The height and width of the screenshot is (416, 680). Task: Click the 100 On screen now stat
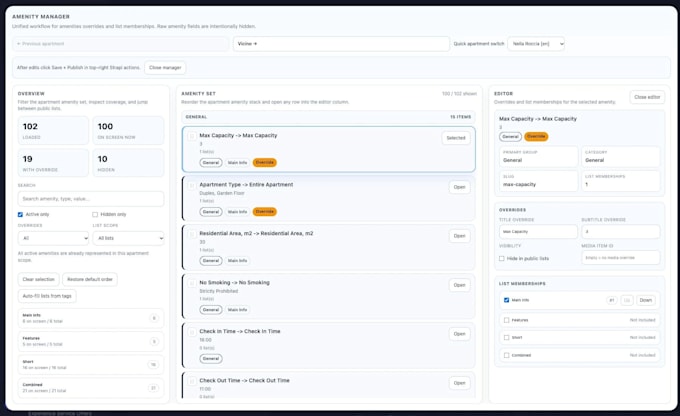128,131
